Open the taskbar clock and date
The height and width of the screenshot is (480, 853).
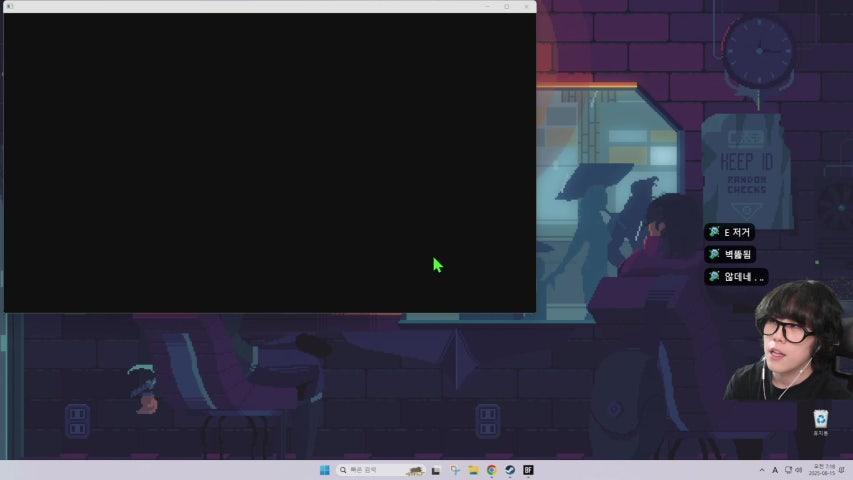coord(821,470)
